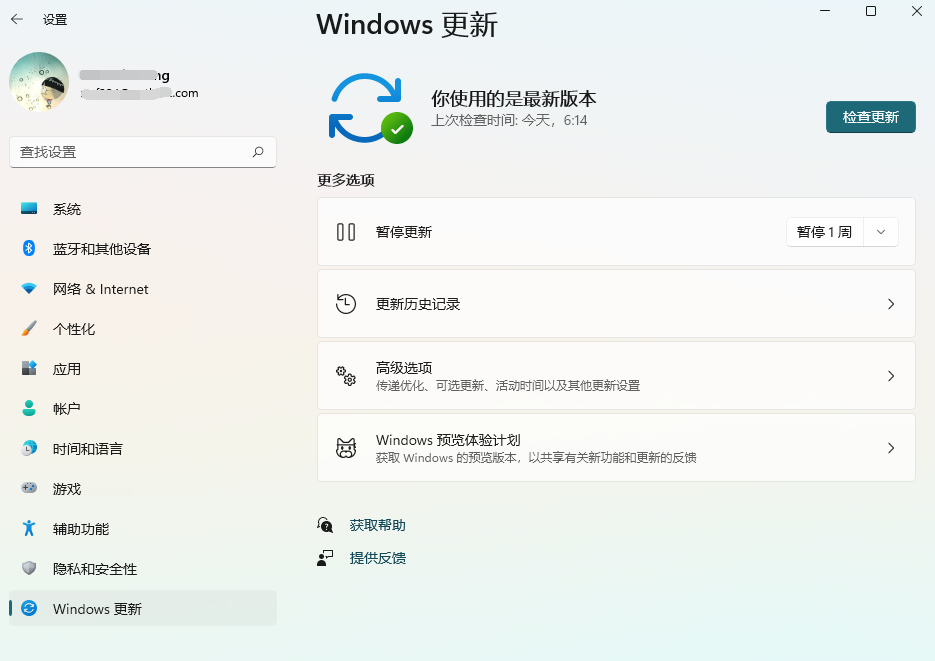
Task: Open 网络 & Internet settings
Action: coord(143,288)
